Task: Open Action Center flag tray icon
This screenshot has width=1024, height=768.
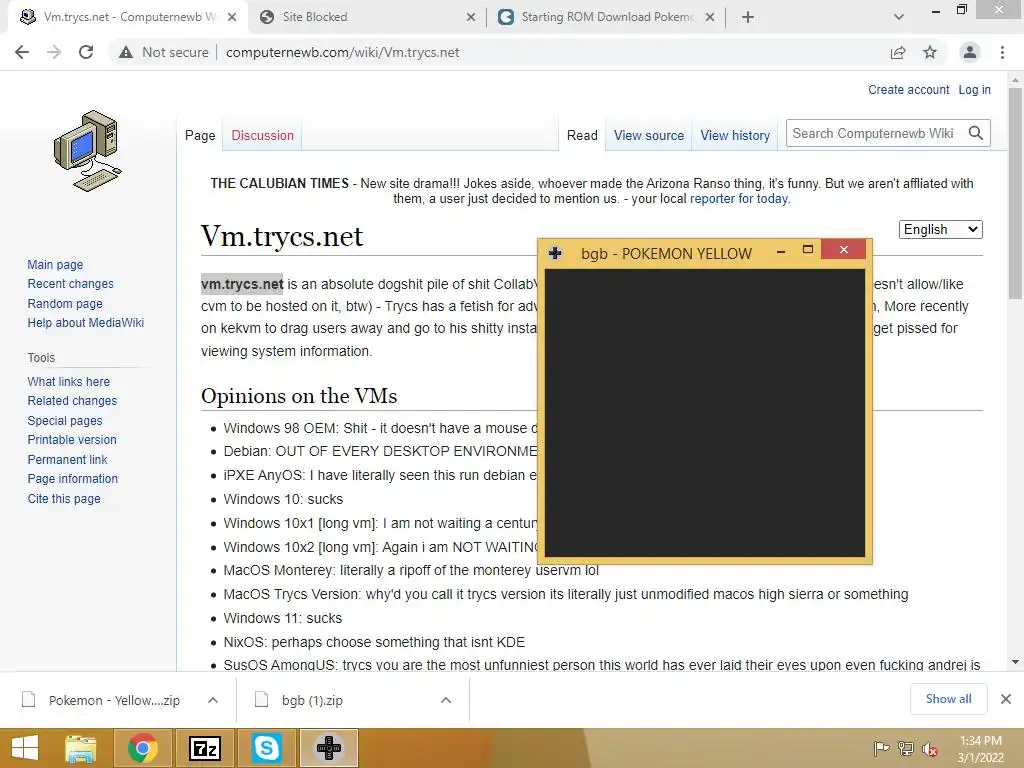Action: point(881,749)
